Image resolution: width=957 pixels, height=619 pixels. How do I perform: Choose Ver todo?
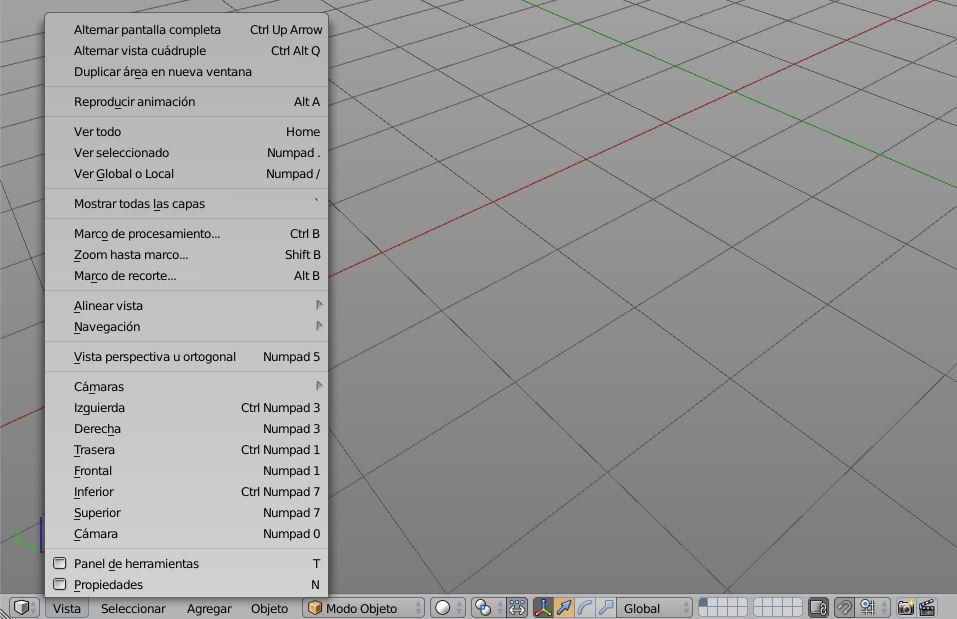(x=187, y=131)
